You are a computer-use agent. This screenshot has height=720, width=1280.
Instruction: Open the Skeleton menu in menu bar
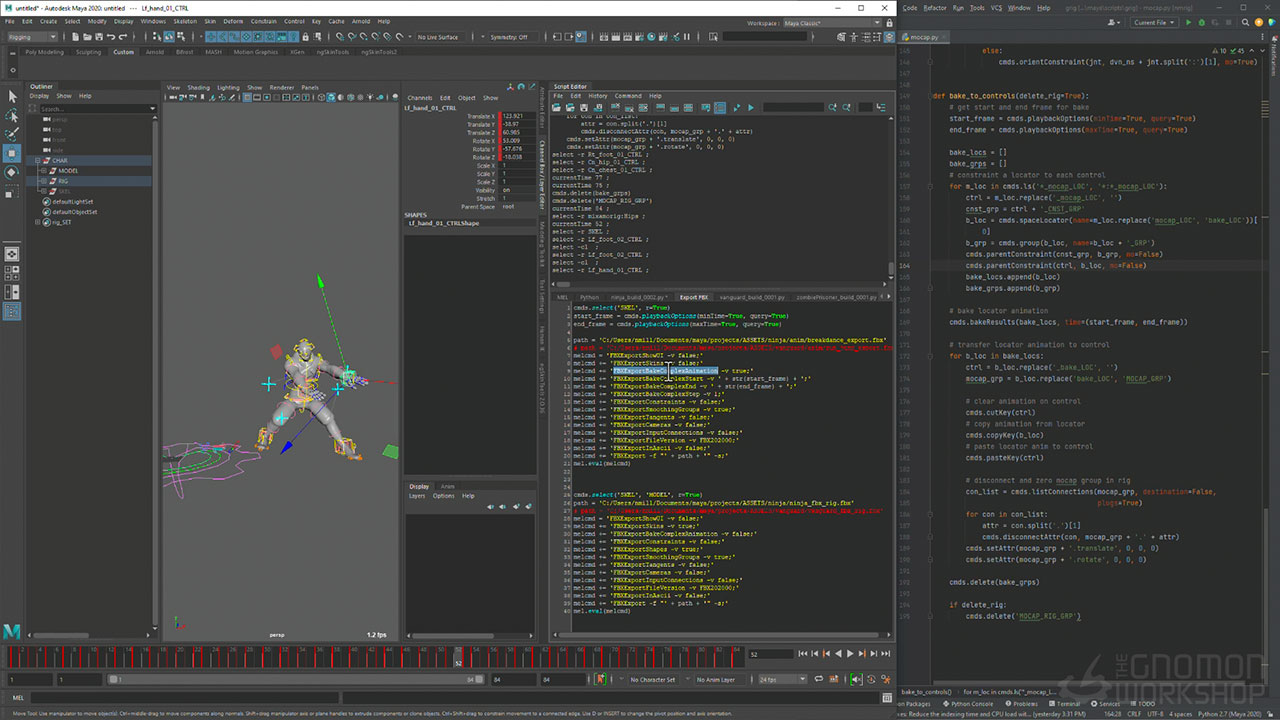[x=184, y=21]
